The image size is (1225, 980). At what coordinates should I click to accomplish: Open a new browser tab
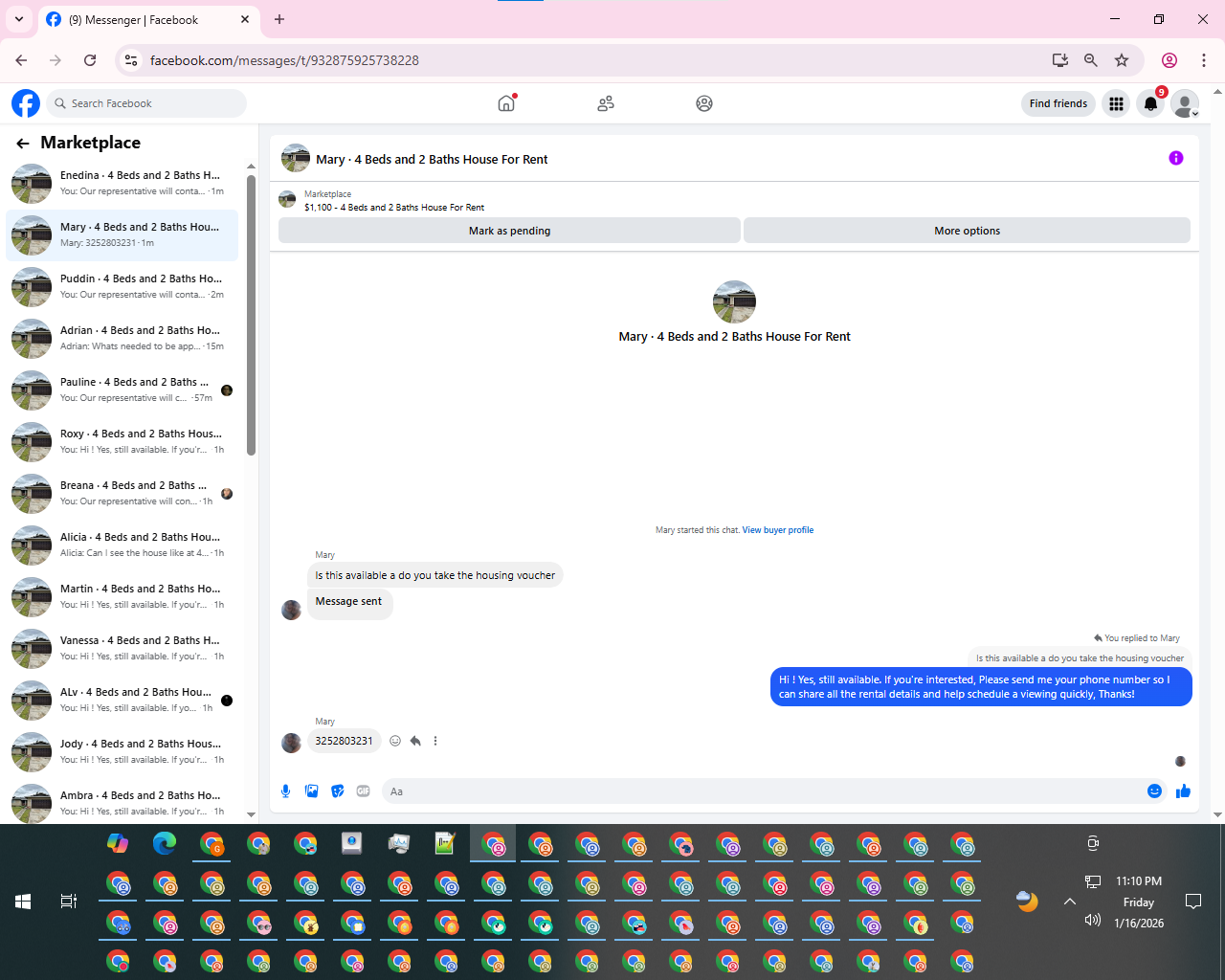[279, 19]
